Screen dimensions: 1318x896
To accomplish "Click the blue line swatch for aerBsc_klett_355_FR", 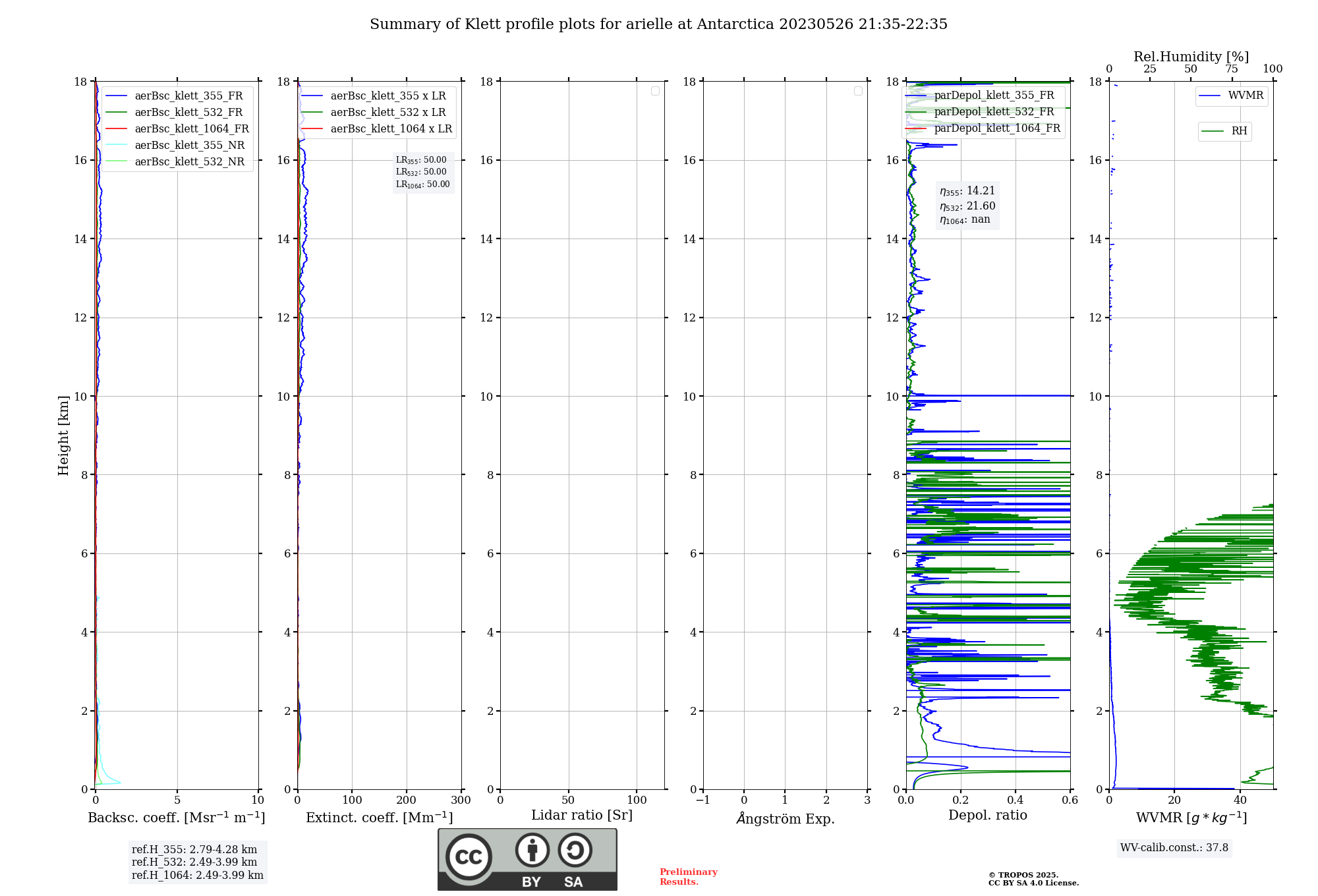I will [x=117, y=96].
